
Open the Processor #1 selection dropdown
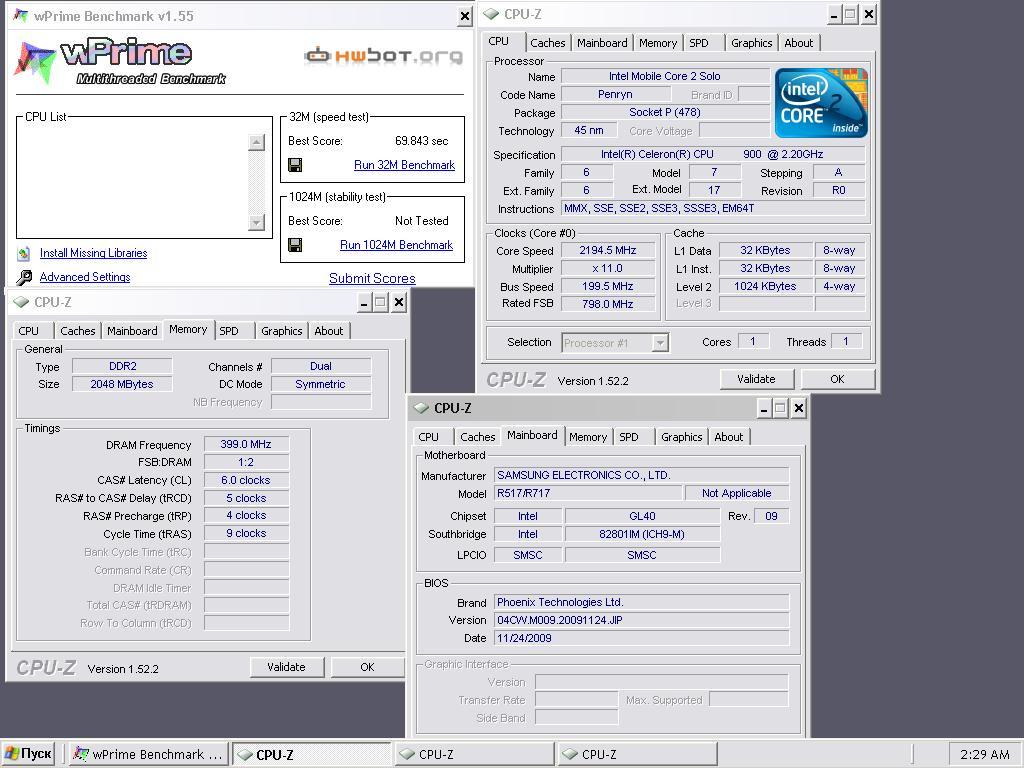[x=661, y=343]
